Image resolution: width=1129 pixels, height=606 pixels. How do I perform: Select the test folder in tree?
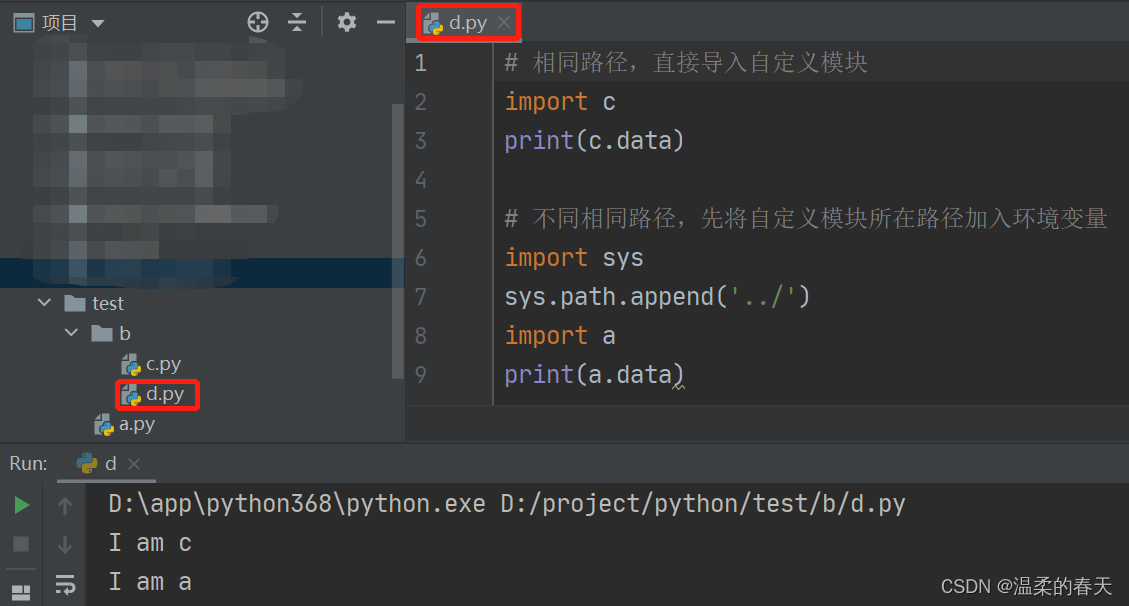click(x=108, y=304)
